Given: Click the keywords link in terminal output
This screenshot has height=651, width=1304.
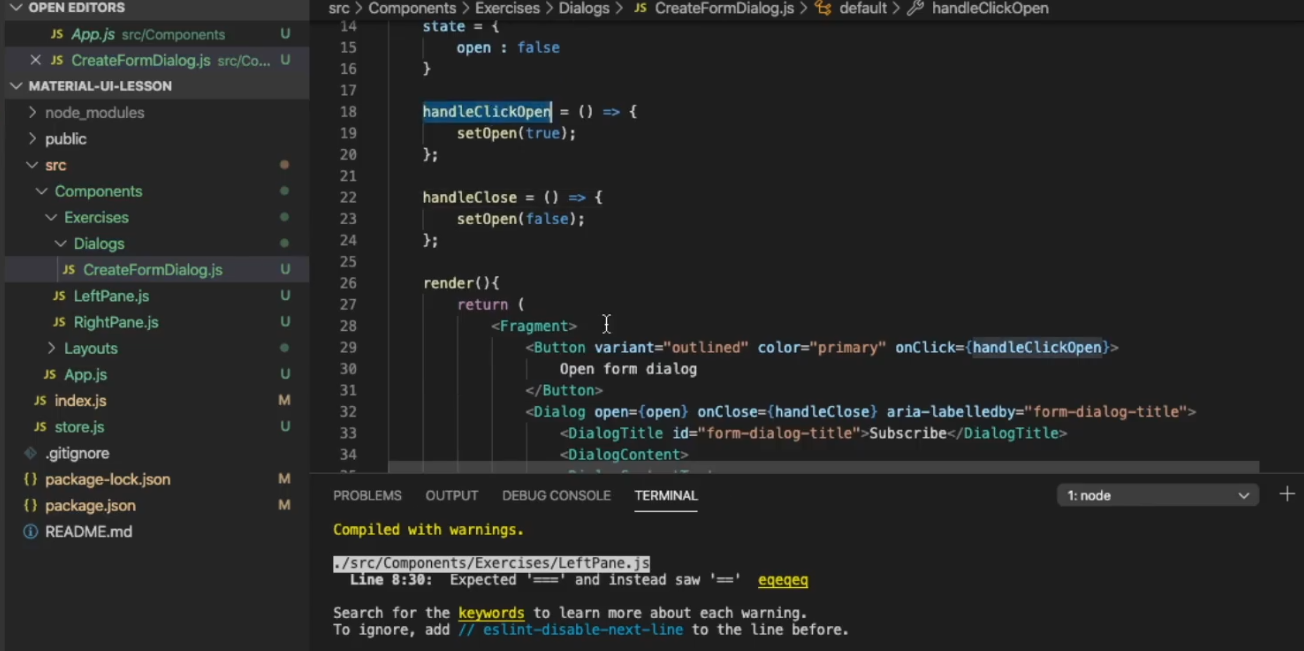Looking at the screenshot, I should (x=491, y=612).
